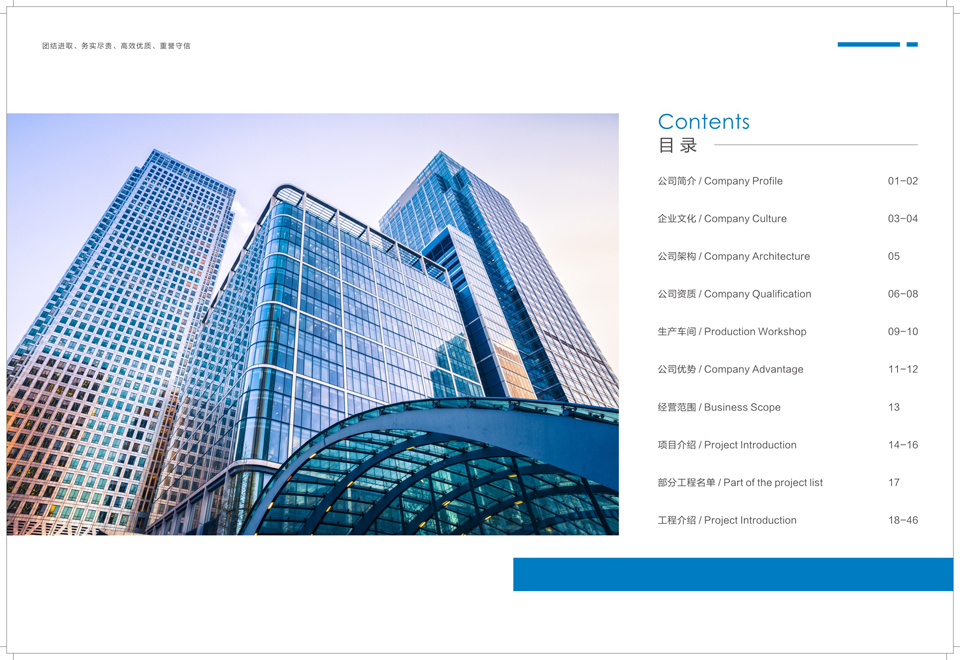Screen dimensions: 960x660
Task: Select the Company Architecture entry
Action: pyautogui.click(x=733, y=257)
